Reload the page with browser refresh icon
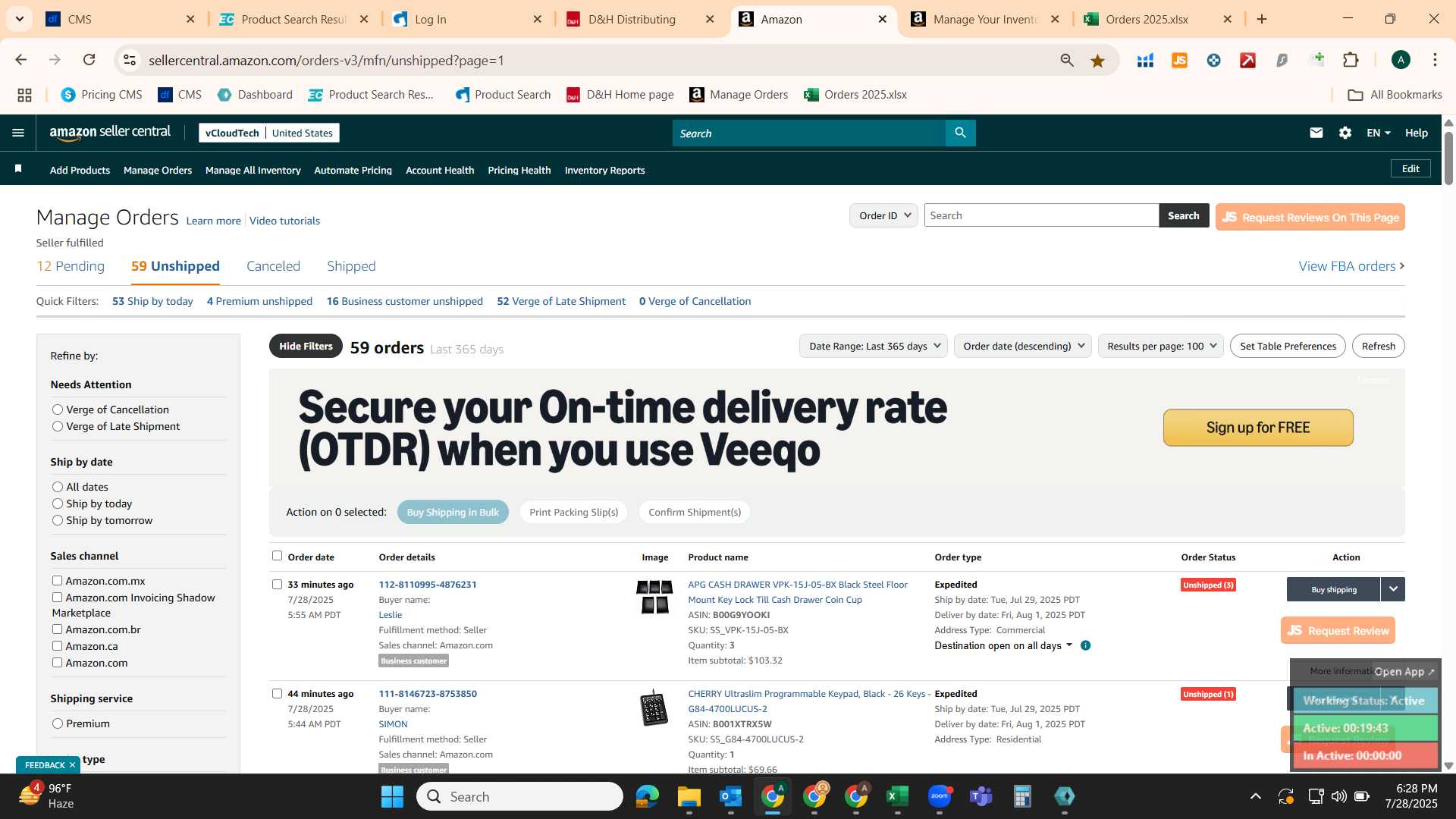The height and width of the screenshot is (819, 1456). (89, 60)
